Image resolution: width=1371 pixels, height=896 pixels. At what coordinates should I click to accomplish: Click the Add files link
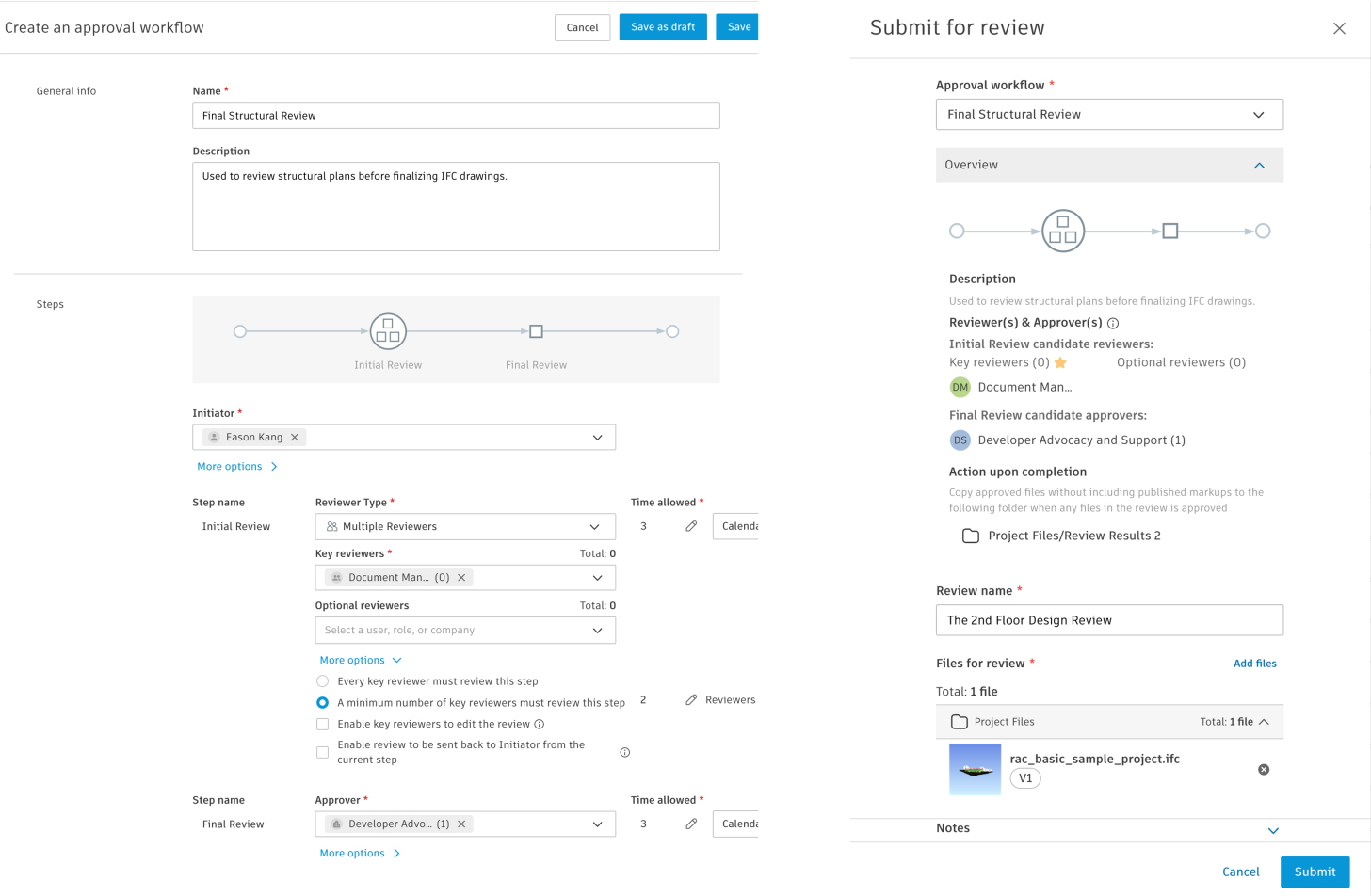1254,664
